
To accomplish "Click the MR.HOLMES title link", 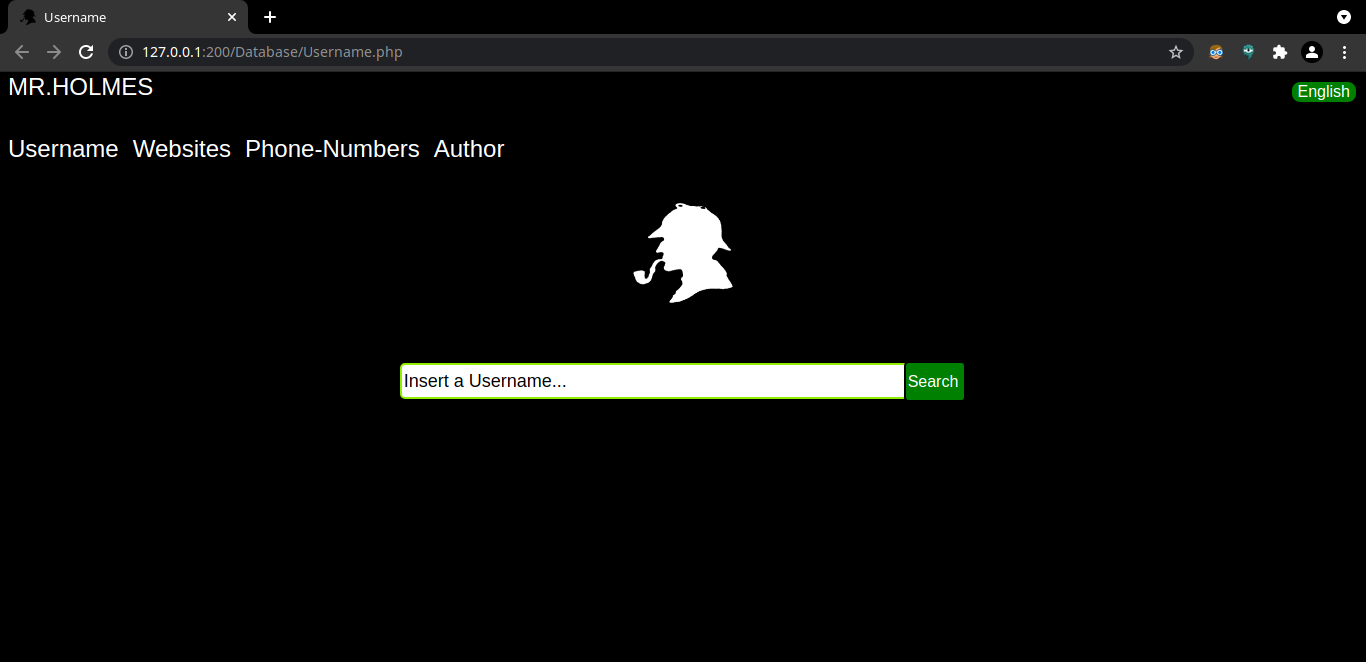I will 81,87.
